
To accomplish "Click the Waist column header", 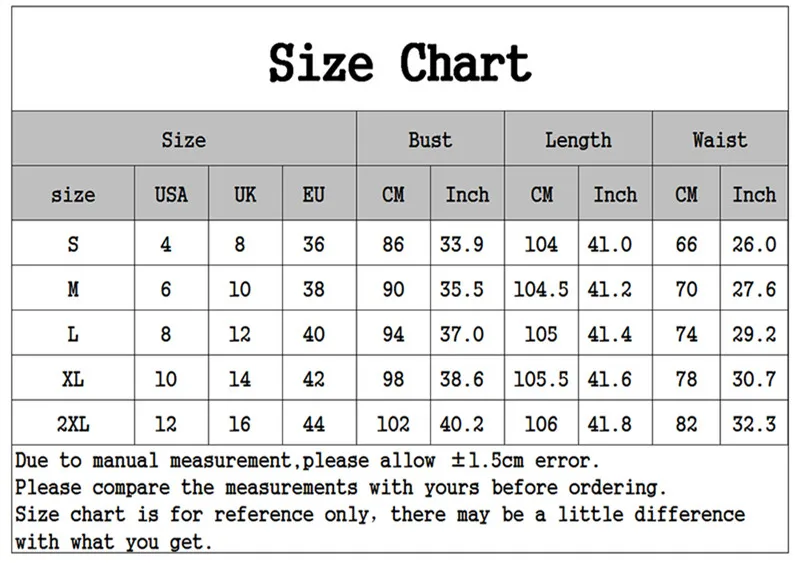I will pyautogui.click(x=719, y=140).
